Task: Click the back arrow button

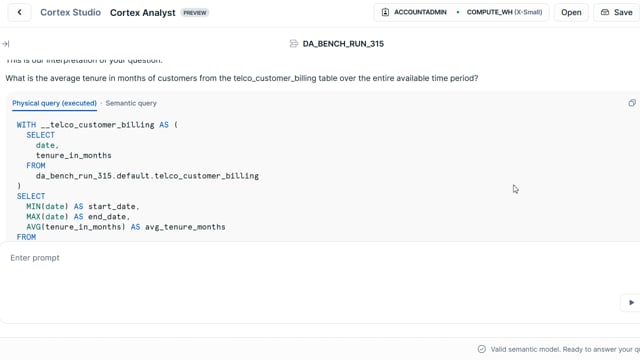Action: (19, 12)
